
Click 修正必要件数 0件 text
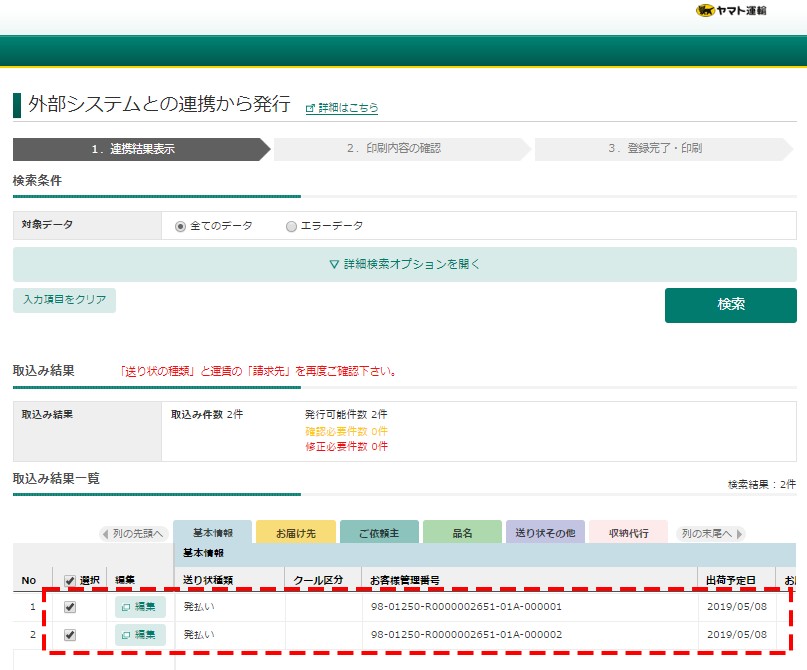(x=346, y=447)
